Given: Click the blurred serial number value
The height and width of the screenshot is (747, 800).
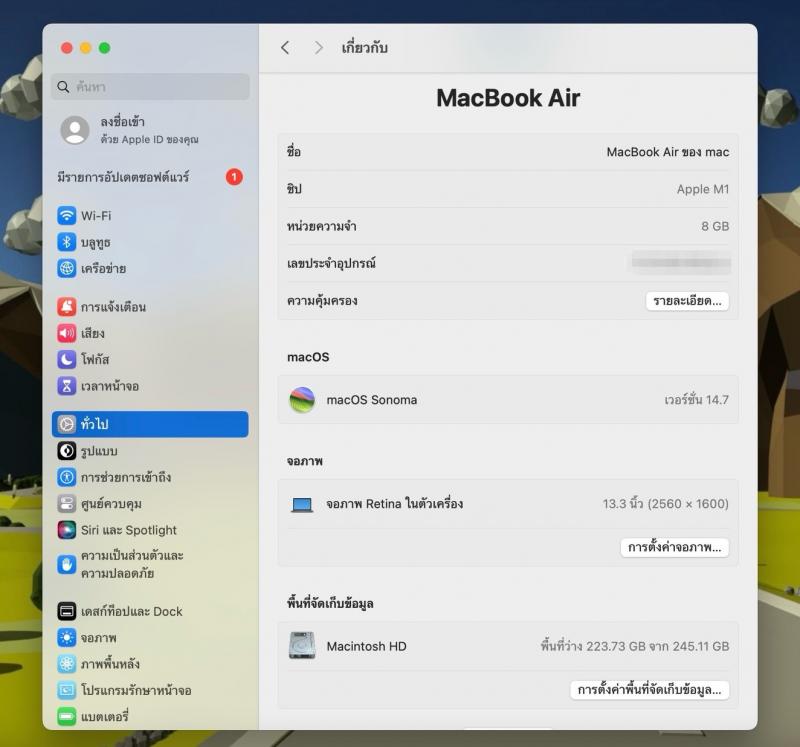Looking at the screenshot, I should tap(682, 263).
